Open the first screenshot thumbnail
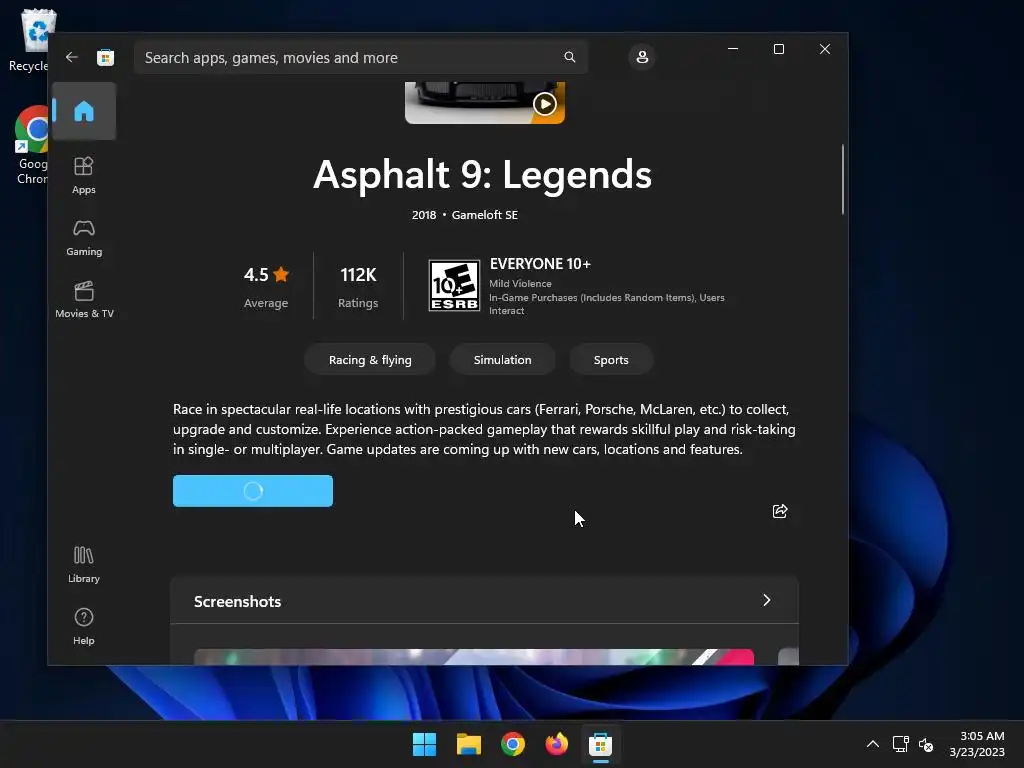The image size is (1024, 768). [x=474, y=657]
